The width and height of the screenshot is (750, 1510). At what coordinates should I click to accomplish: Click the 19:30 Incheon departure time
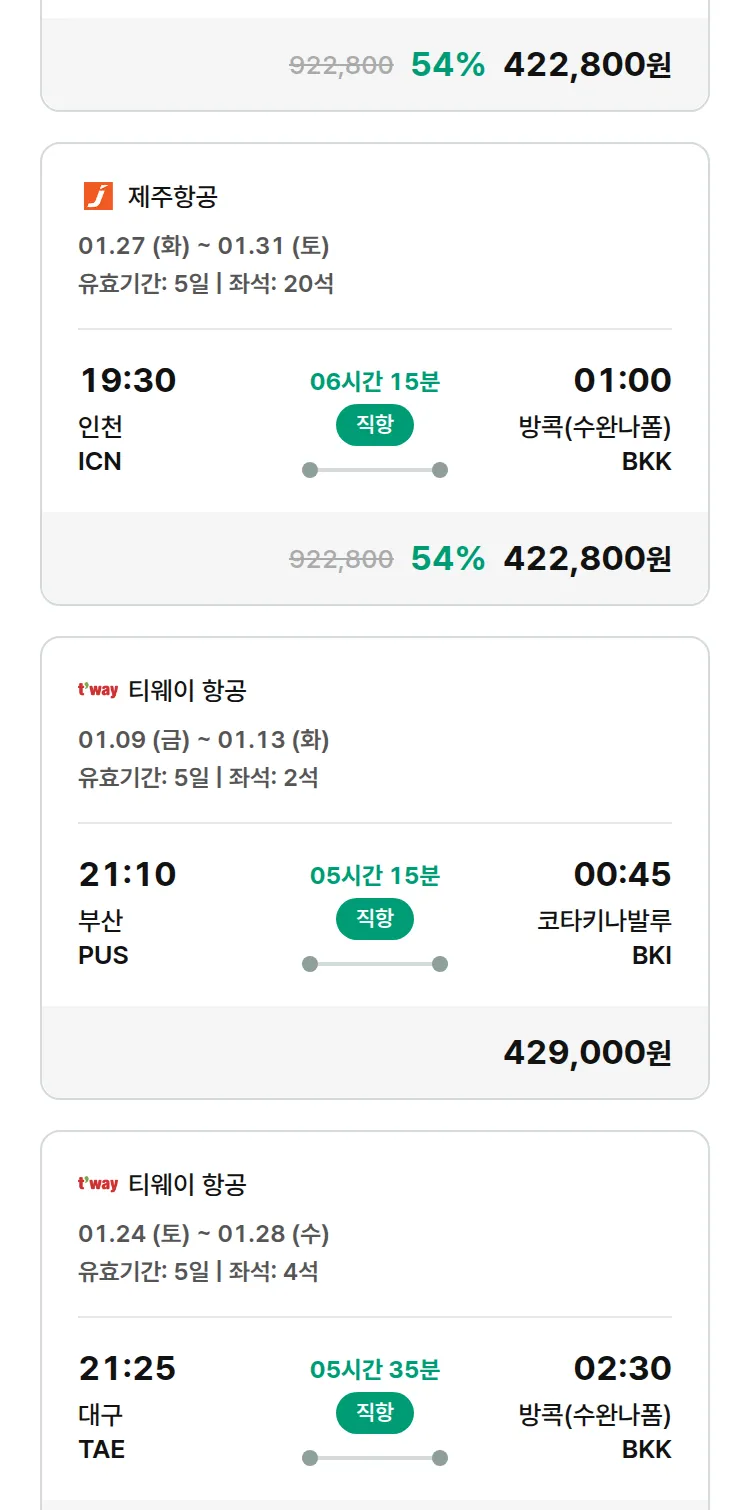coord(127,380)
